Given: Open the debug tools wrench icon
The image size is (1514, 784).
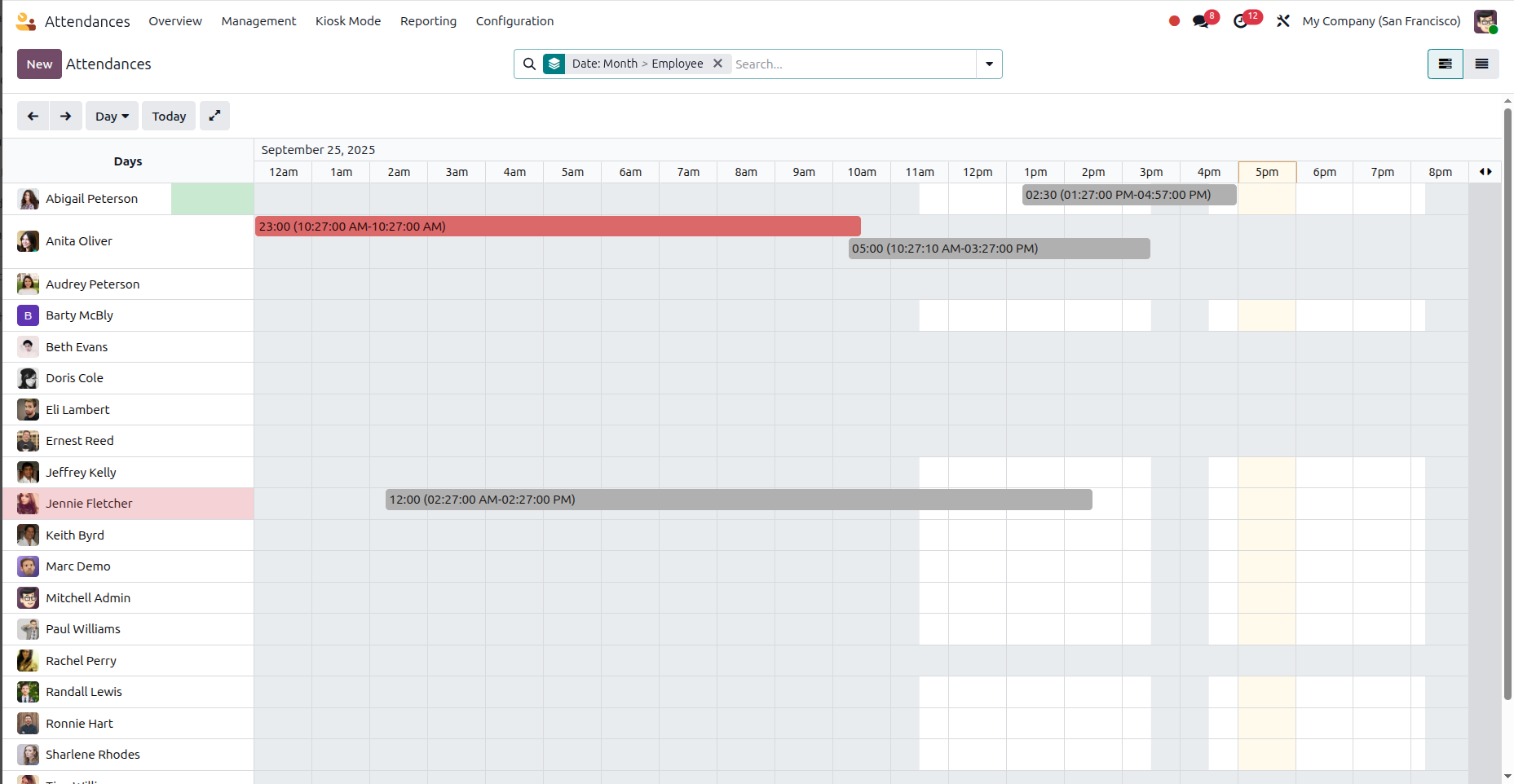Looking at the screenshot, I should (x=1283, y=21).
